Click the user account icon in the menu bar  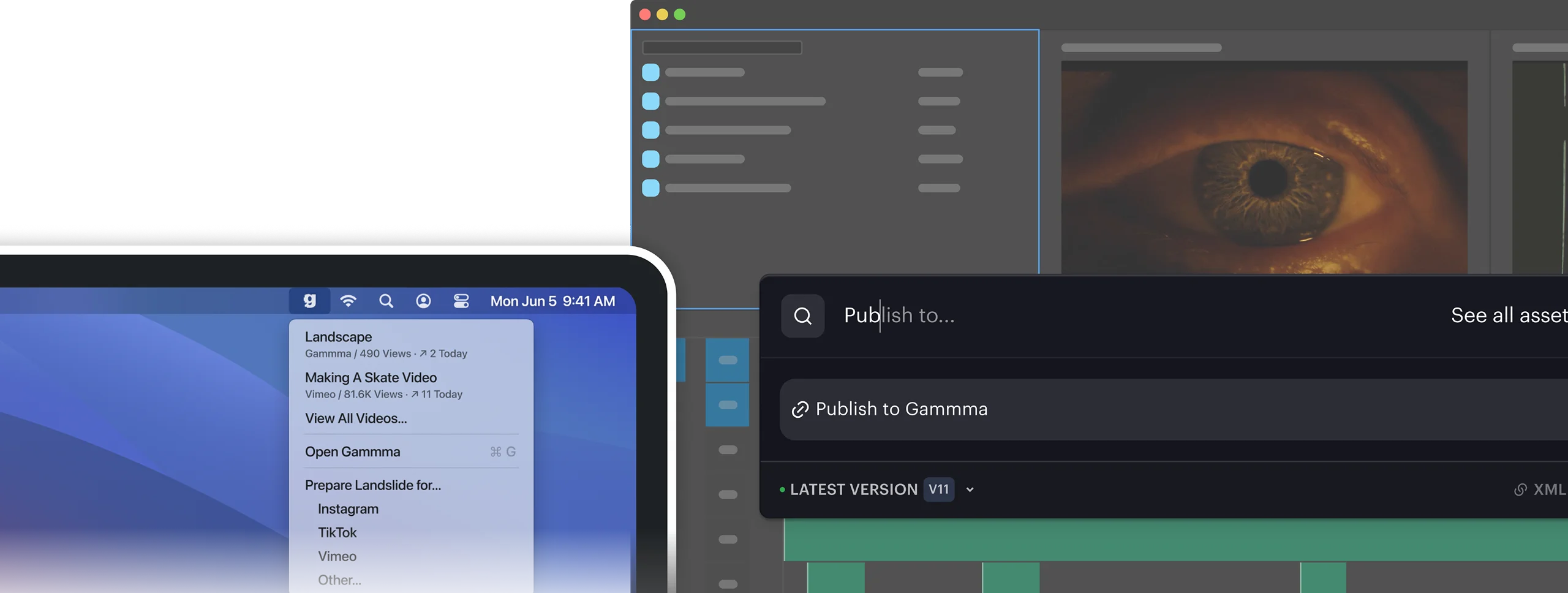coord(423,301)
